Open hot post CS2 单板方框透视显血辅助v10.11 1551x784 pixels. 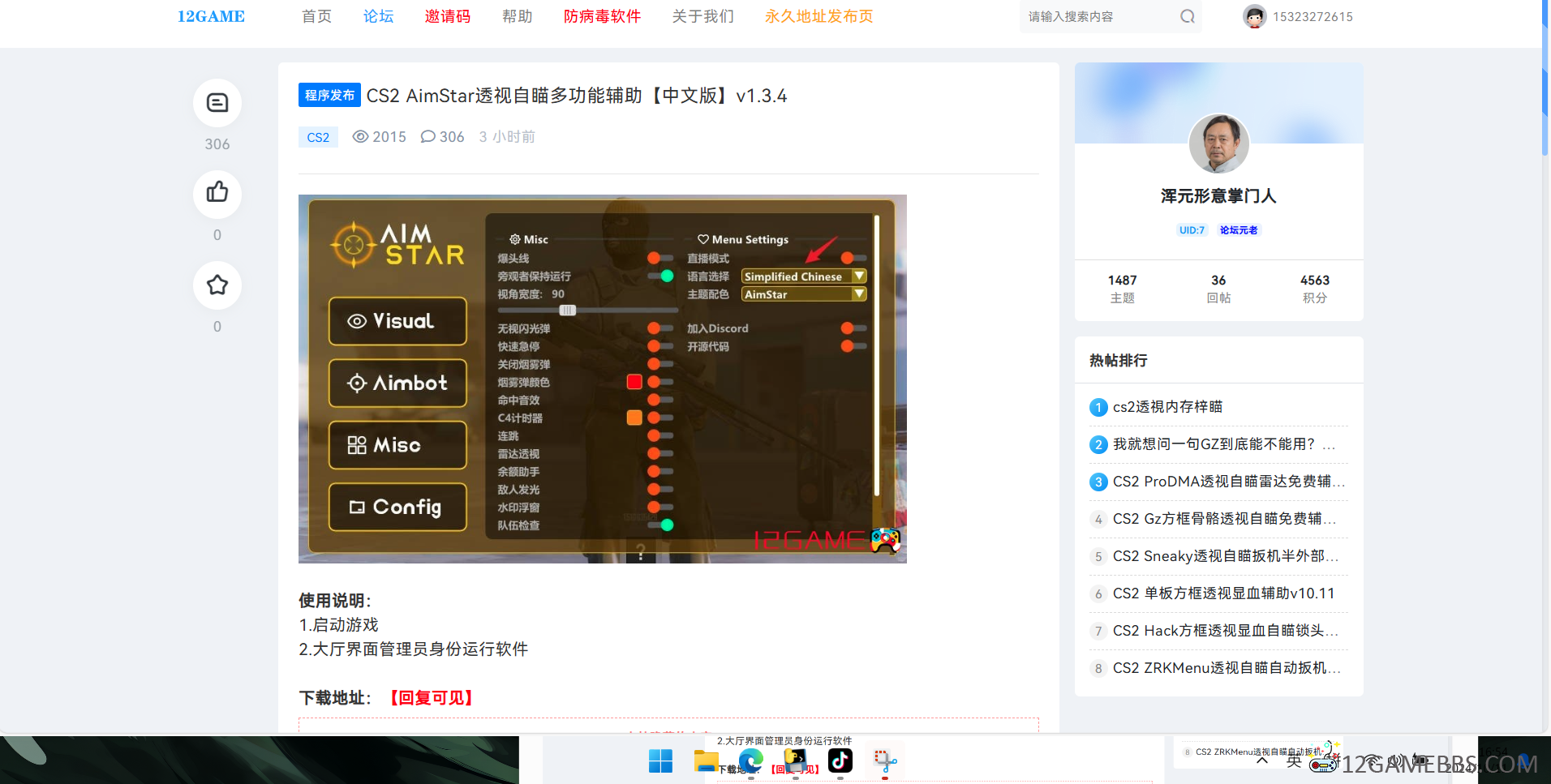click(x=1223, y=593)
